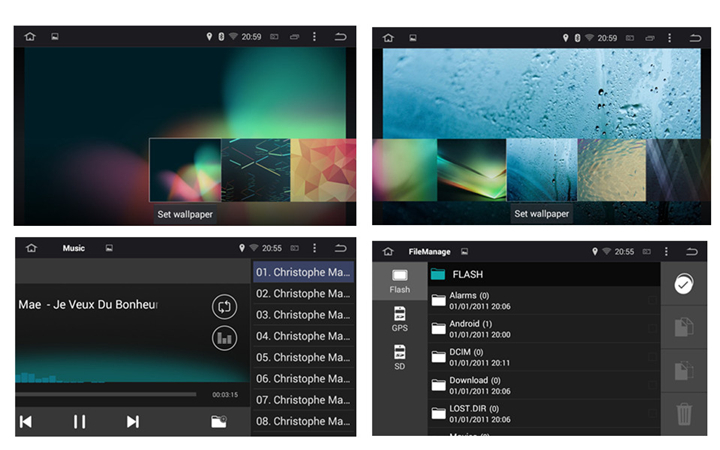Pause the currently playing song
The width and height of the screenshot is (720, 450).
[x=79, y=421]
